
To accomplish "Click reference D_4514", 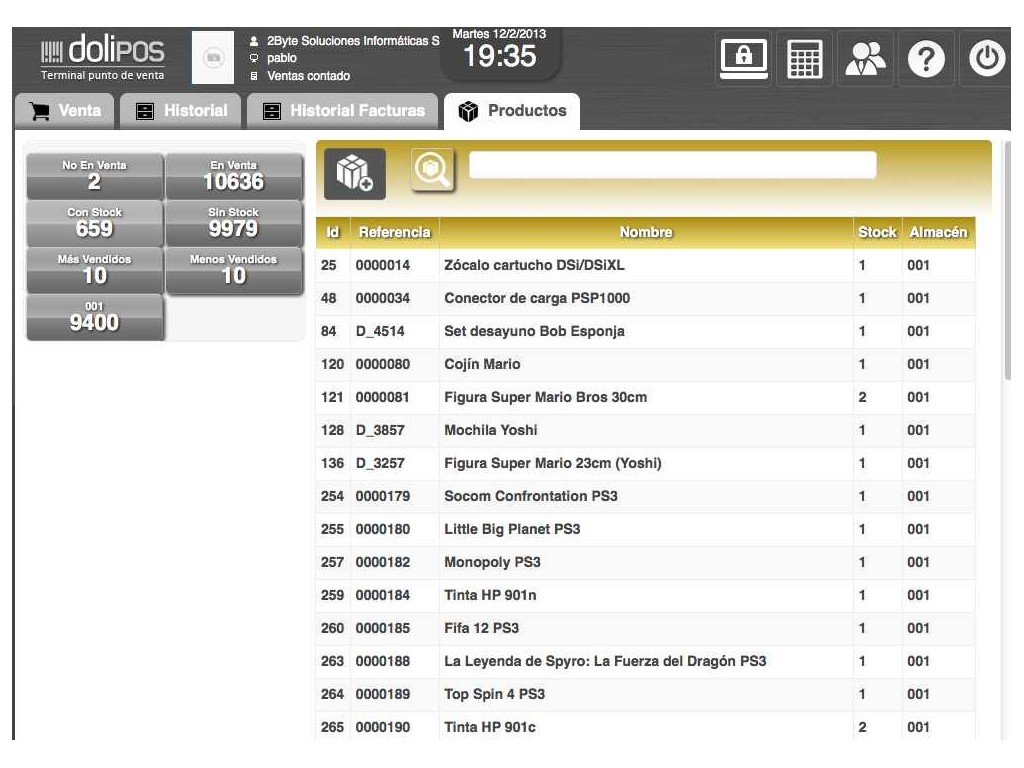I will pyautogui.click(x=380, y=331).
